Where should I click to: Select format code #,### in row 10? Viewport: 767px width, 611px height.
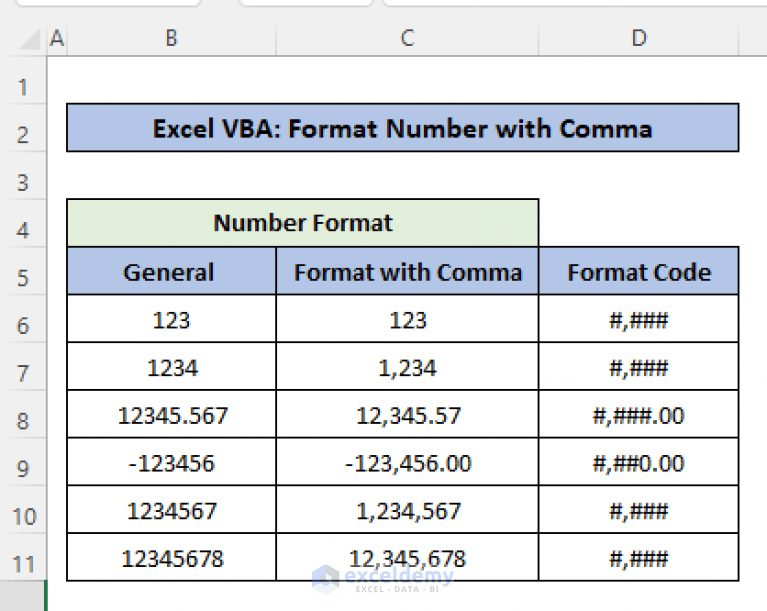(x=638, y=510)
